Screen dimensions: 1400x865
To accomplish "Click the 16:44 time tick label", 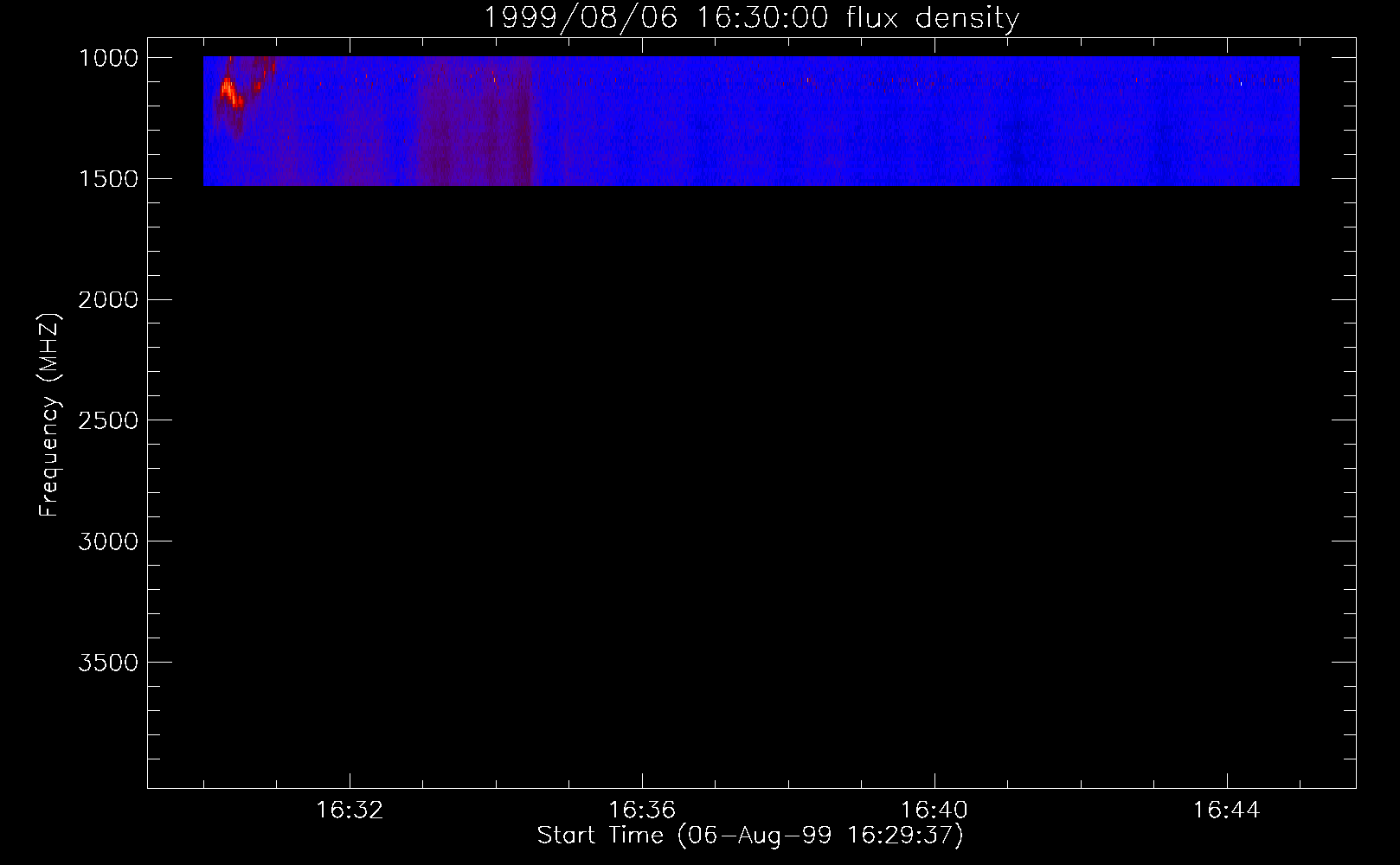I will (1226, 811).
